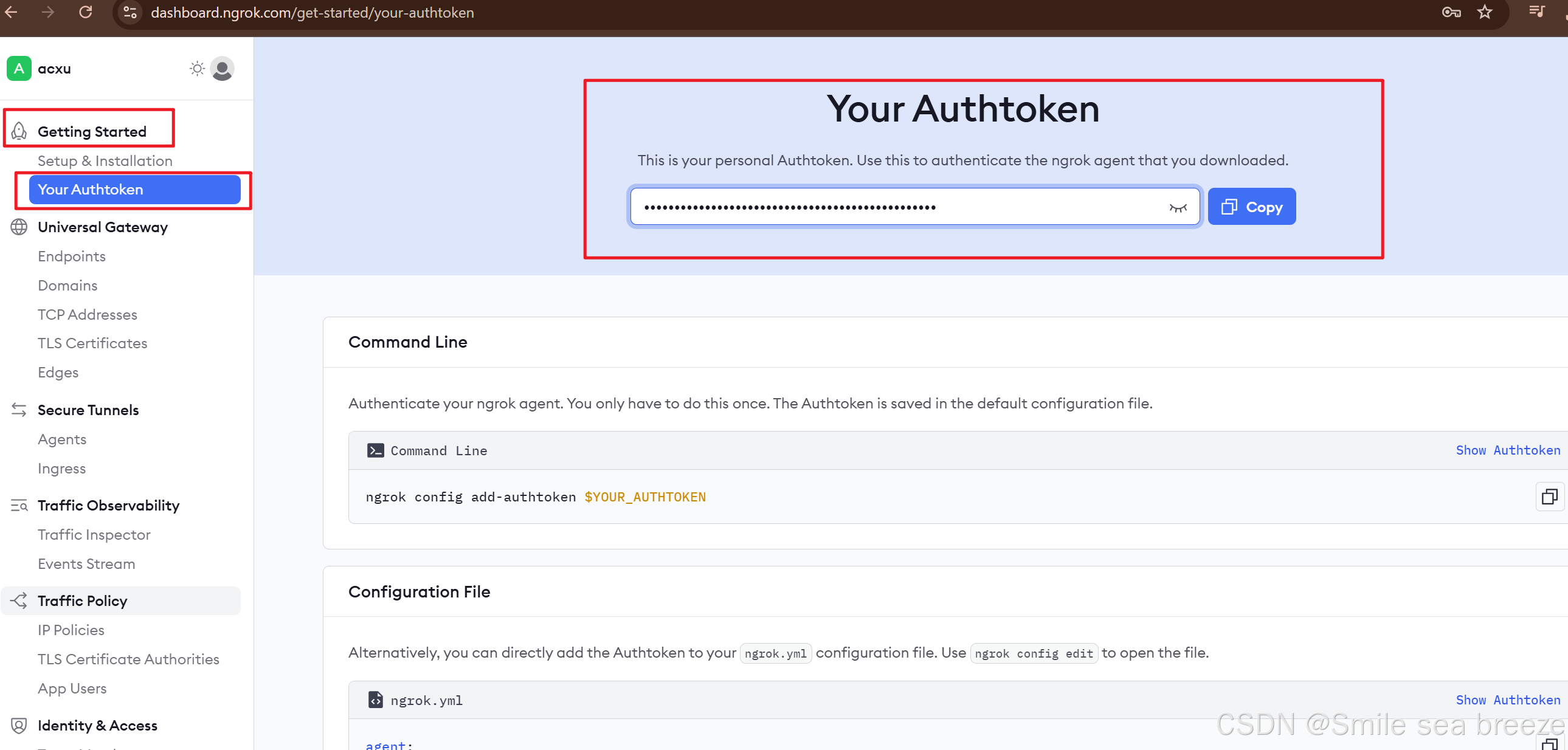Copy the ngrok.yml snippet via copy icon
The image size is (1568, 750).
click(1550, 745)
